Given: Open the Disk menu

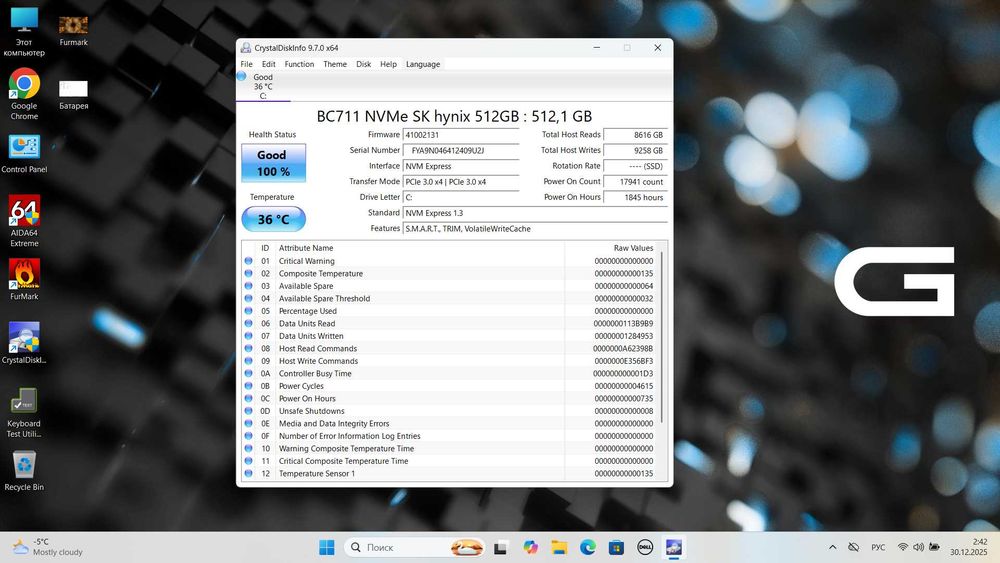Looking at the screenshot, I should click(364, 64).
